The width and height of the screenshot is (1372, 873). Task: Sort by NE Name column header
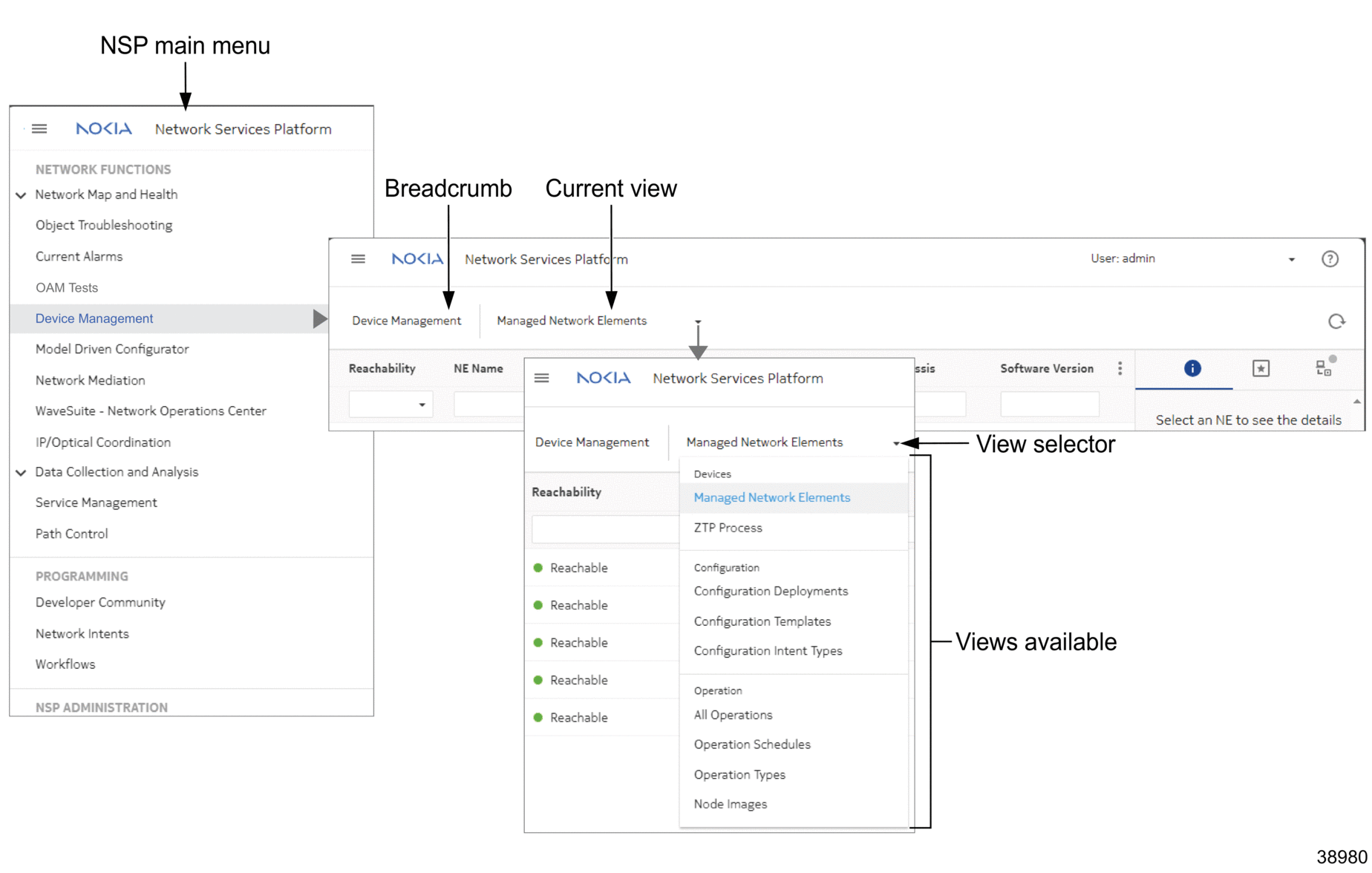[x=478, y=369]
